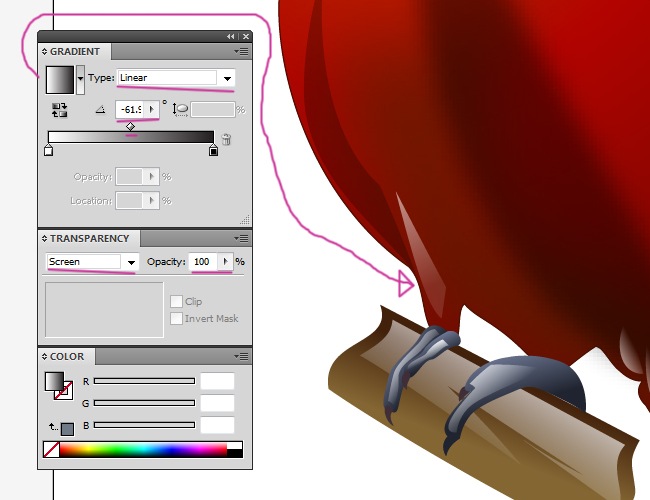650x500 pixels.
Task: Click the gradient stop Opacity field
Action: coord(129,177)
